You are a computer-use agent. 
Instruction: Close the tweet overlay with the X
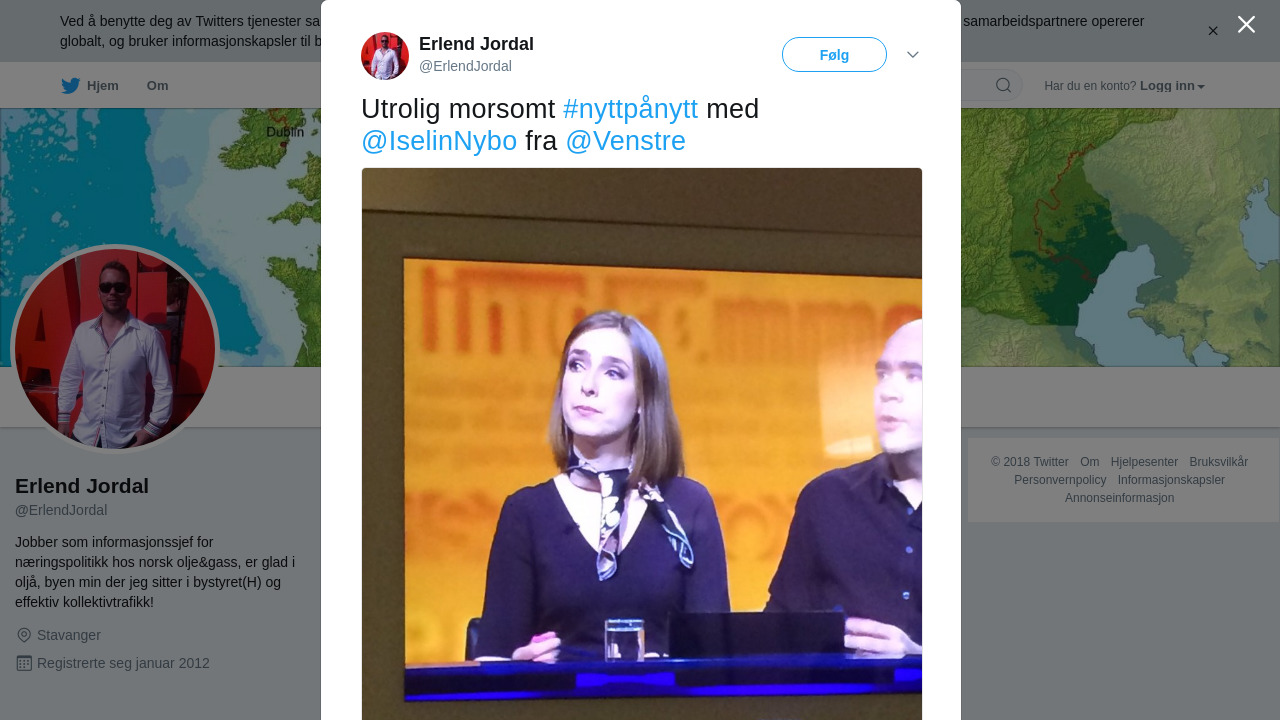click(x=1246, y=24)
